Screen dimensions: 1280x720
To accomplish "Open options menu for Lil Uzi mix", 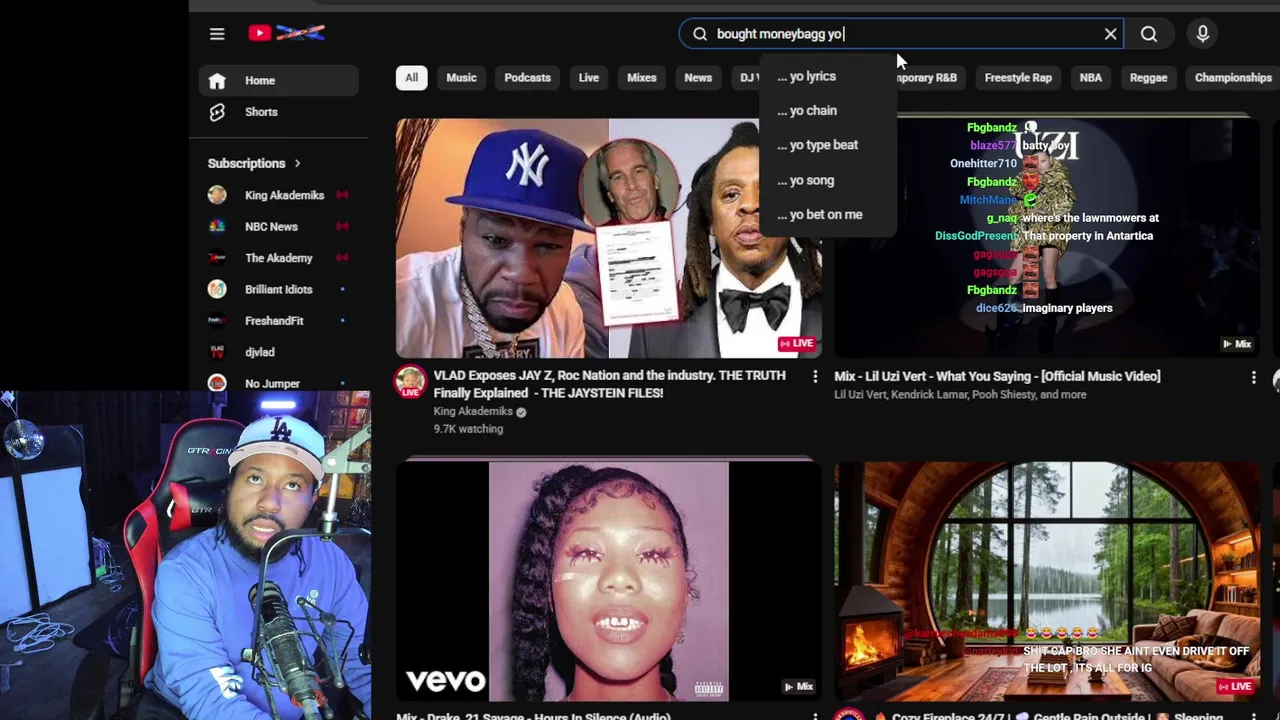I will click(x=1253, y=377).
